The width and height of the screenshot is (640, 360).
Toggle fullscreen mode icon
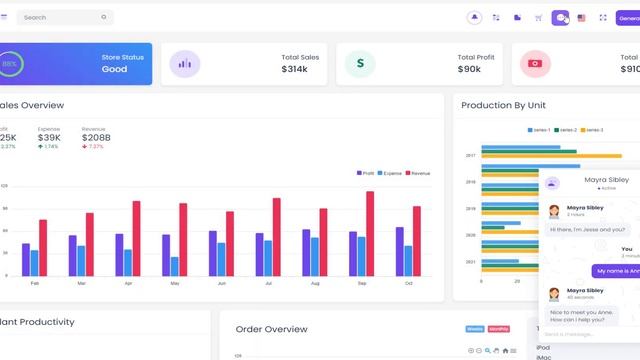603,18
